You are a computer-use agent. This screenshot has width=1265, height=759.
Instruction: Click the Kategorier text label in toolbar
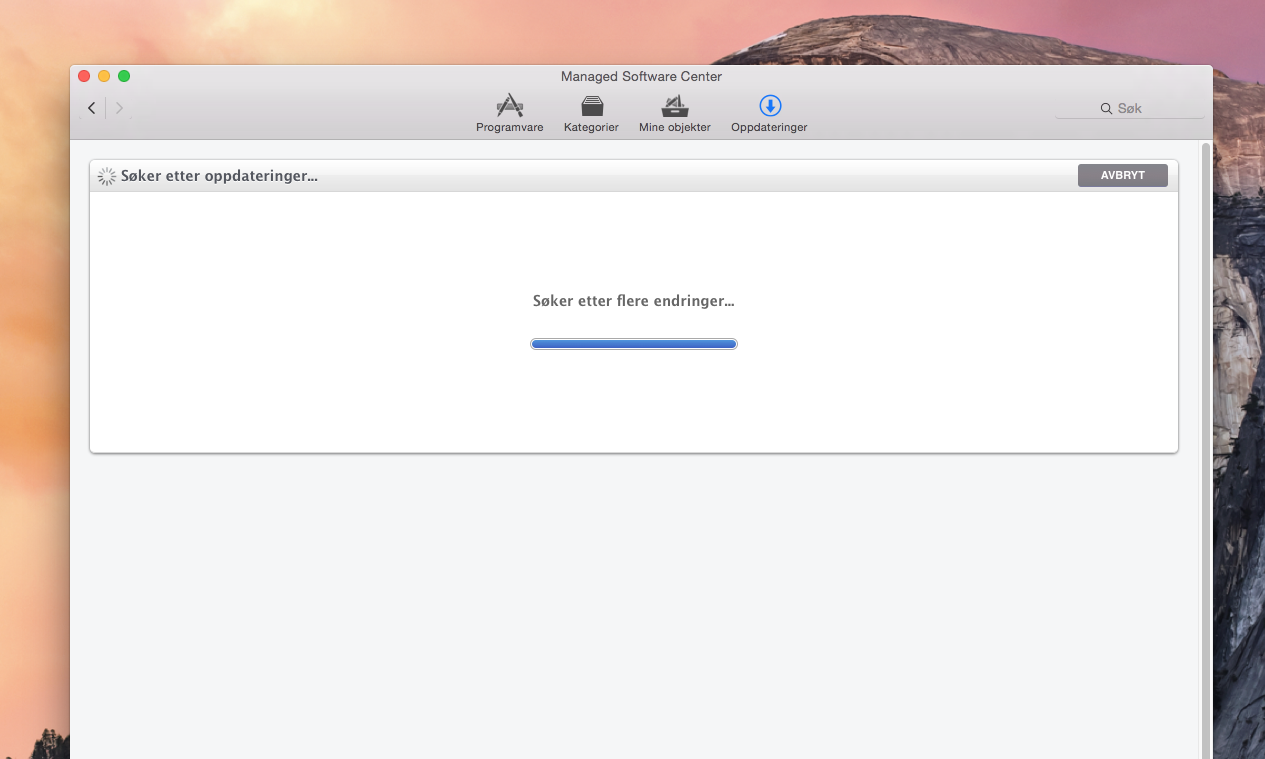click(x=591, y=128)
